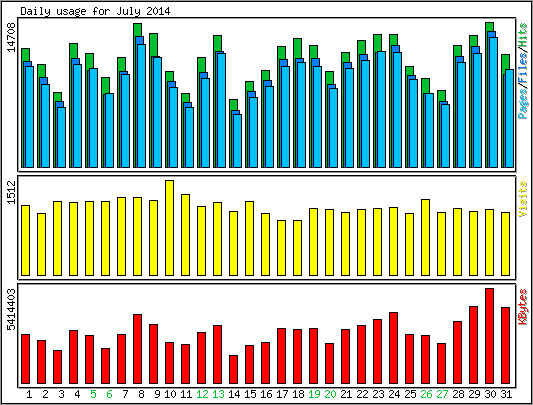Click the yellow Visits bar for day 17
This screenshot has width=533, height=405.
pos(281,248)
